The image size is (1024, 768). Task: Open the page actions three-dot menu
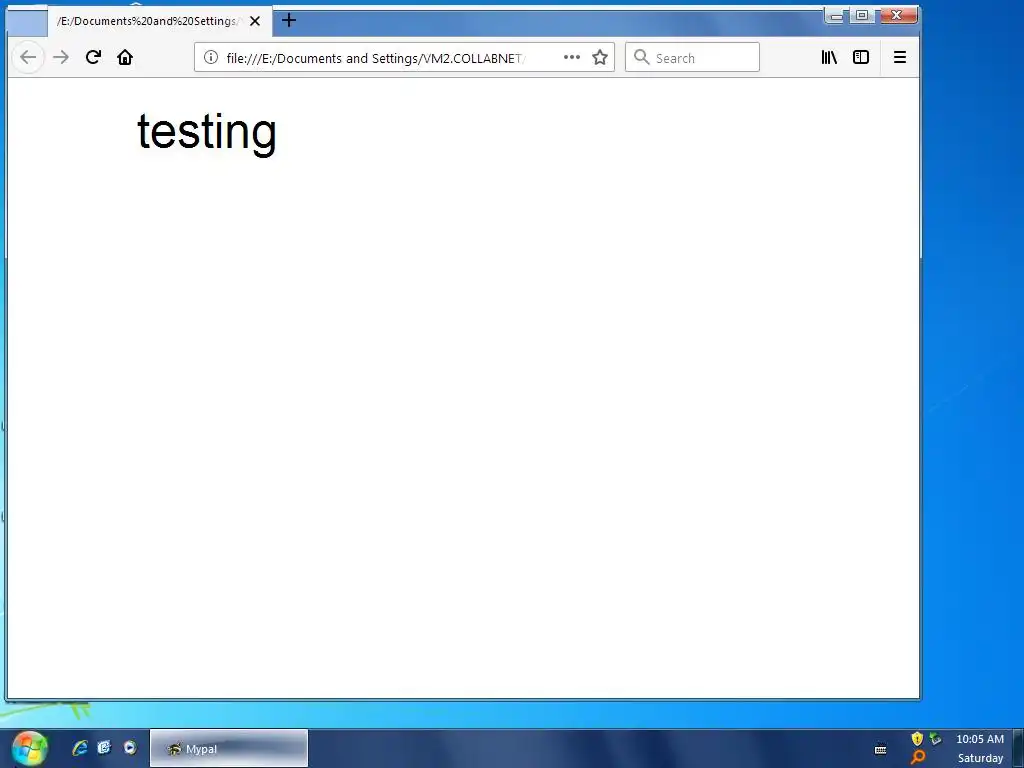click(571, 57)
